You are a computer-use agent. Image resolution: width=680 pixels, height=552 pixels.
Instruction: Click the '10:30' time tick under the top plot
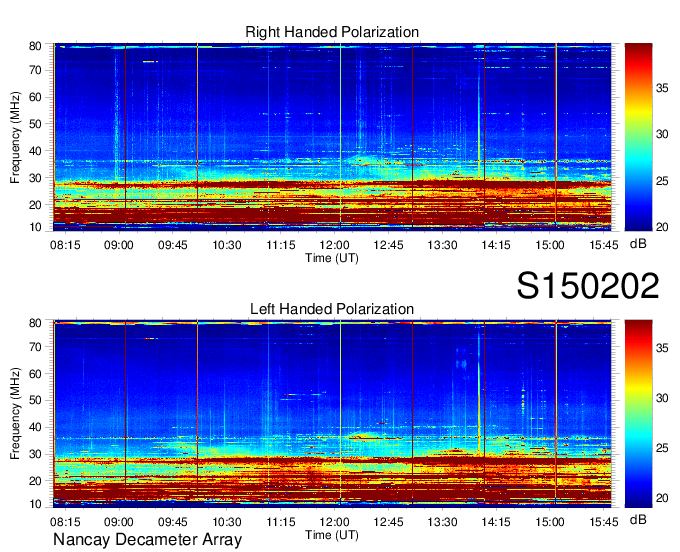227,245
